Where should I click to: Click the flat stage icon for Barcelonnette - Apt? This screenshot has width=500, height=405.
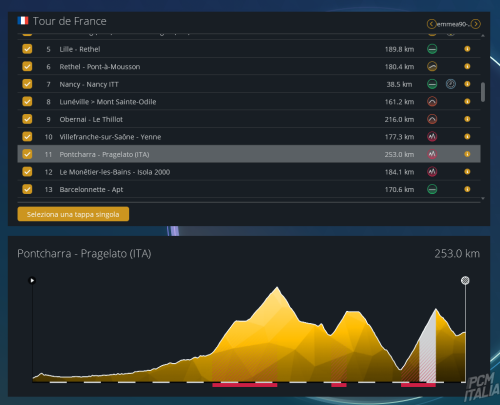point(432,189)
